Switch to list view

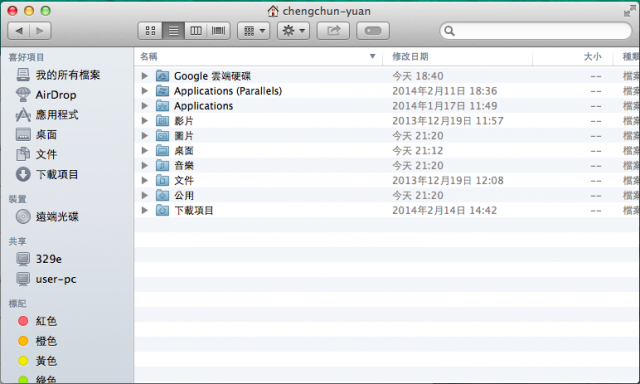(173, 31)
